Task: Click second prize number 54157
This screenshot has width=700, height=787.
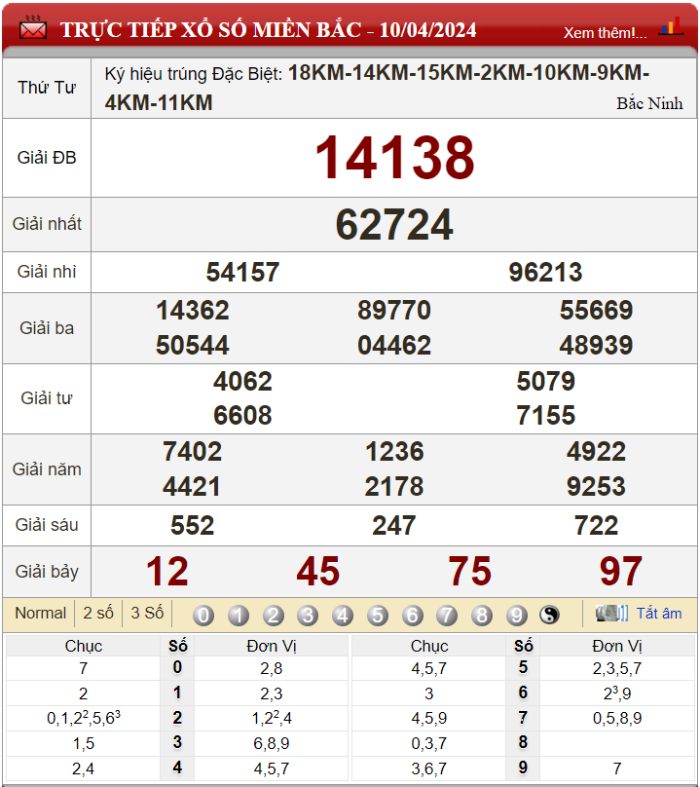Action: 242,272
